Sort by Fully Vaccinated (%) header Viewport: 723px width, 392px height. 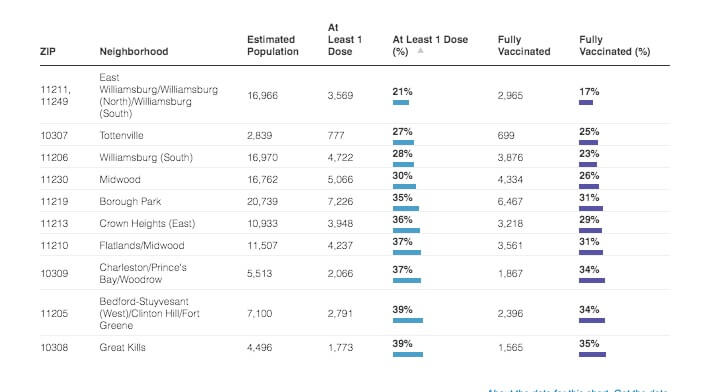coord(614,45)
